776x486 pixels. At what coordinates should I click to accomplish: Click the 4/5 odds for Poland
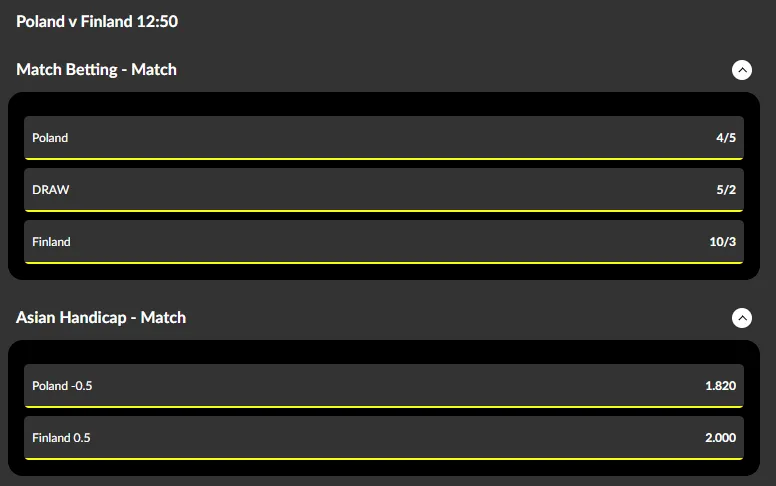click(x=726, y=138)
